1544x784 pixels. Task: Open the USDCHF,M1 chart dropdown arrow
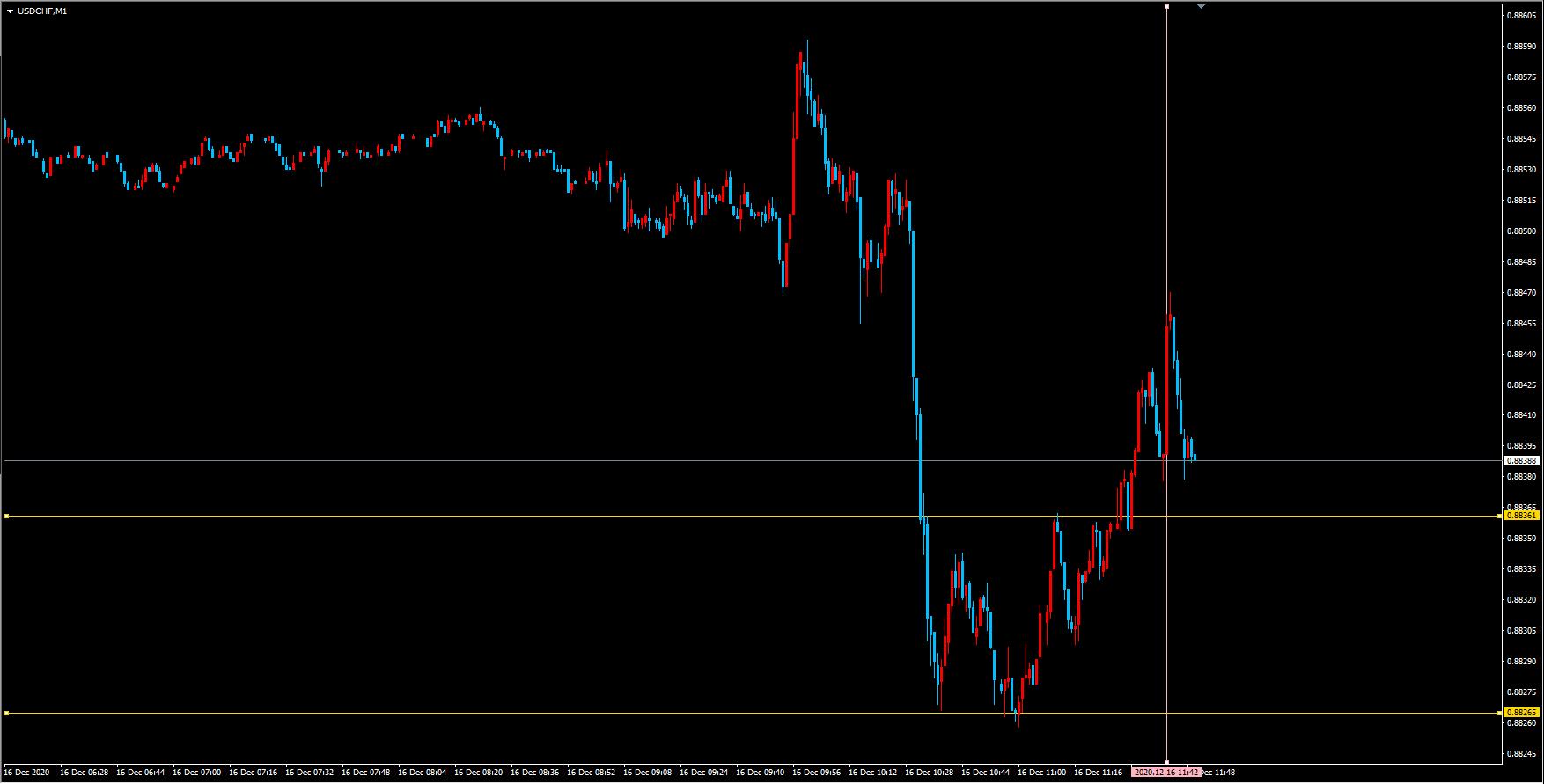click(x=10, y=11)
